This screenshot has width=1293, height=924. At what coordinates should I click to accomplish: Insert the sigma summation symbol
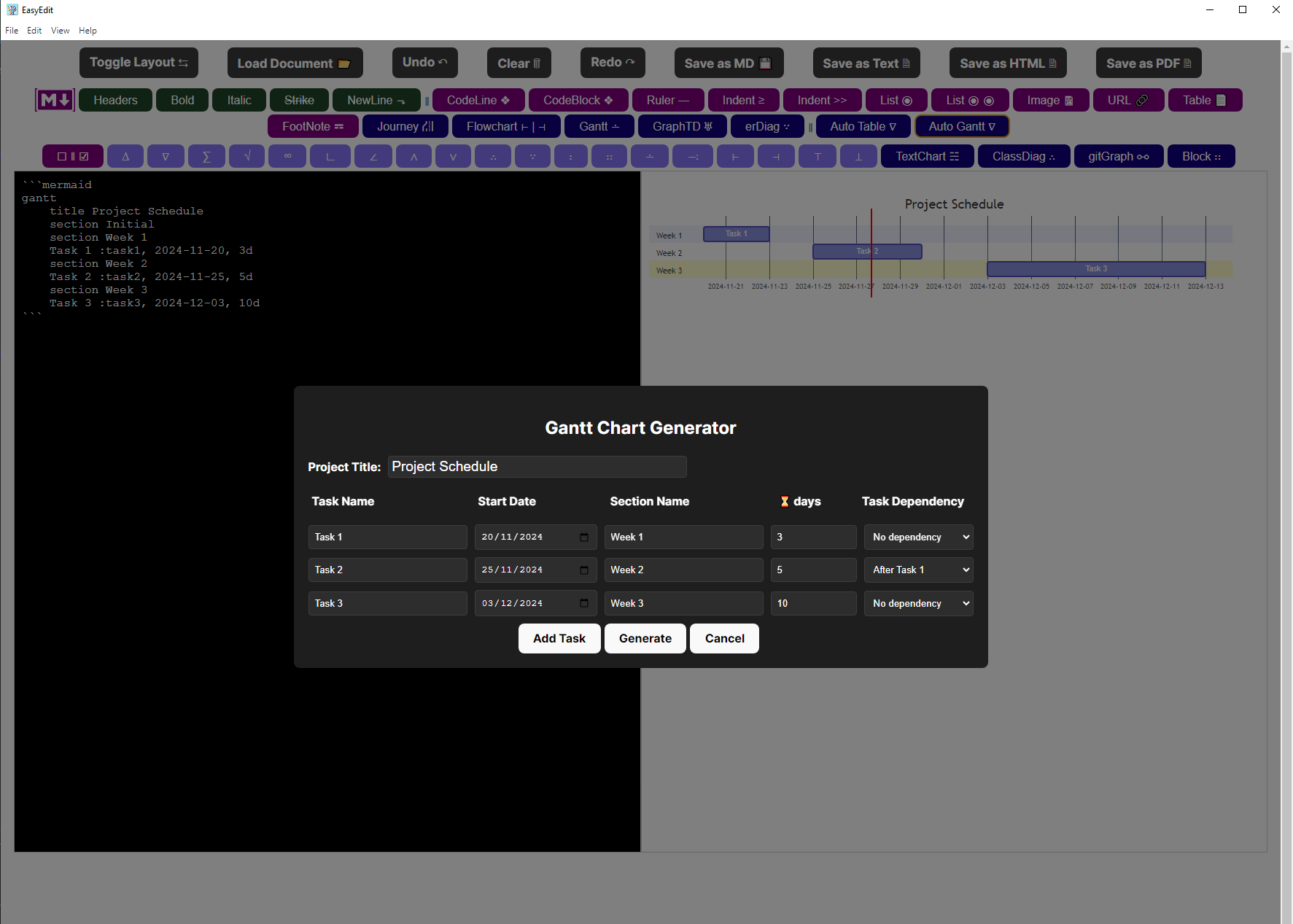[206, 156]
